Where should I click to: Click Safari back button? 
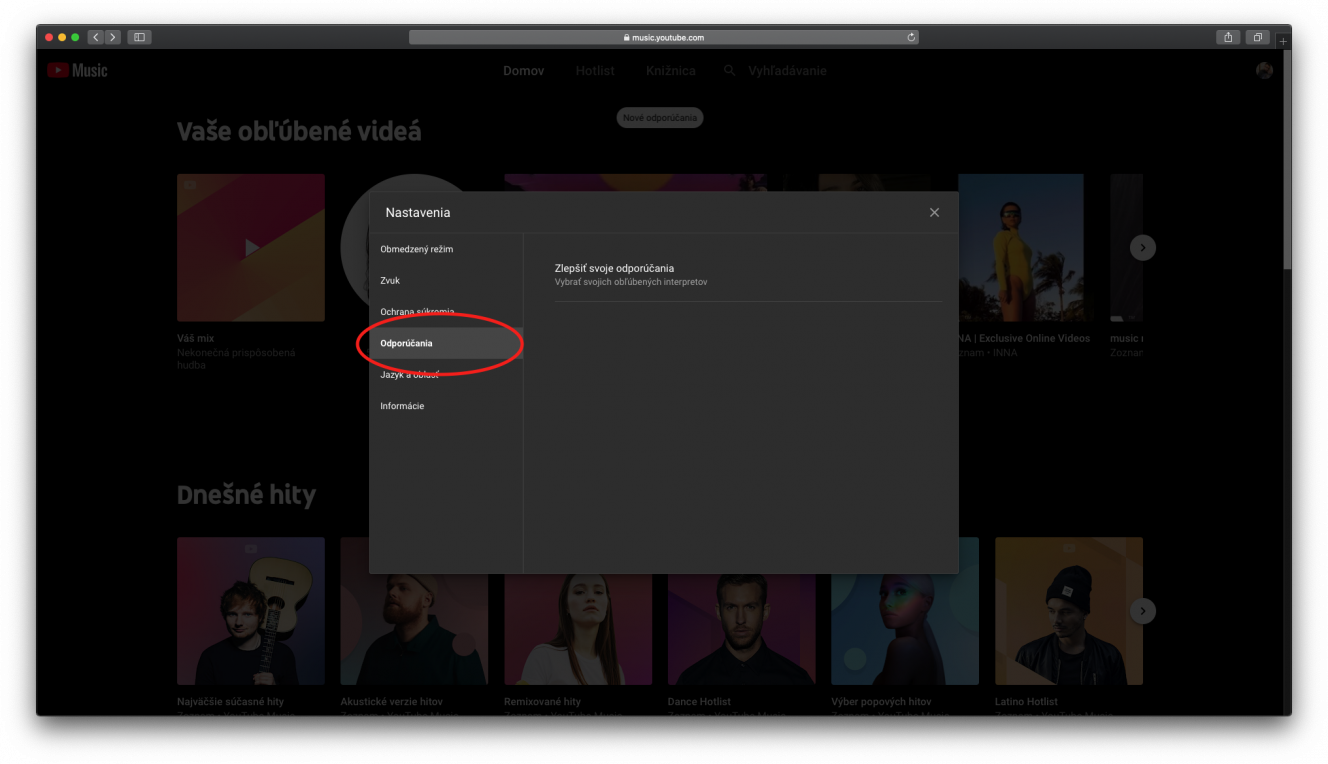(x=96, y=37)
